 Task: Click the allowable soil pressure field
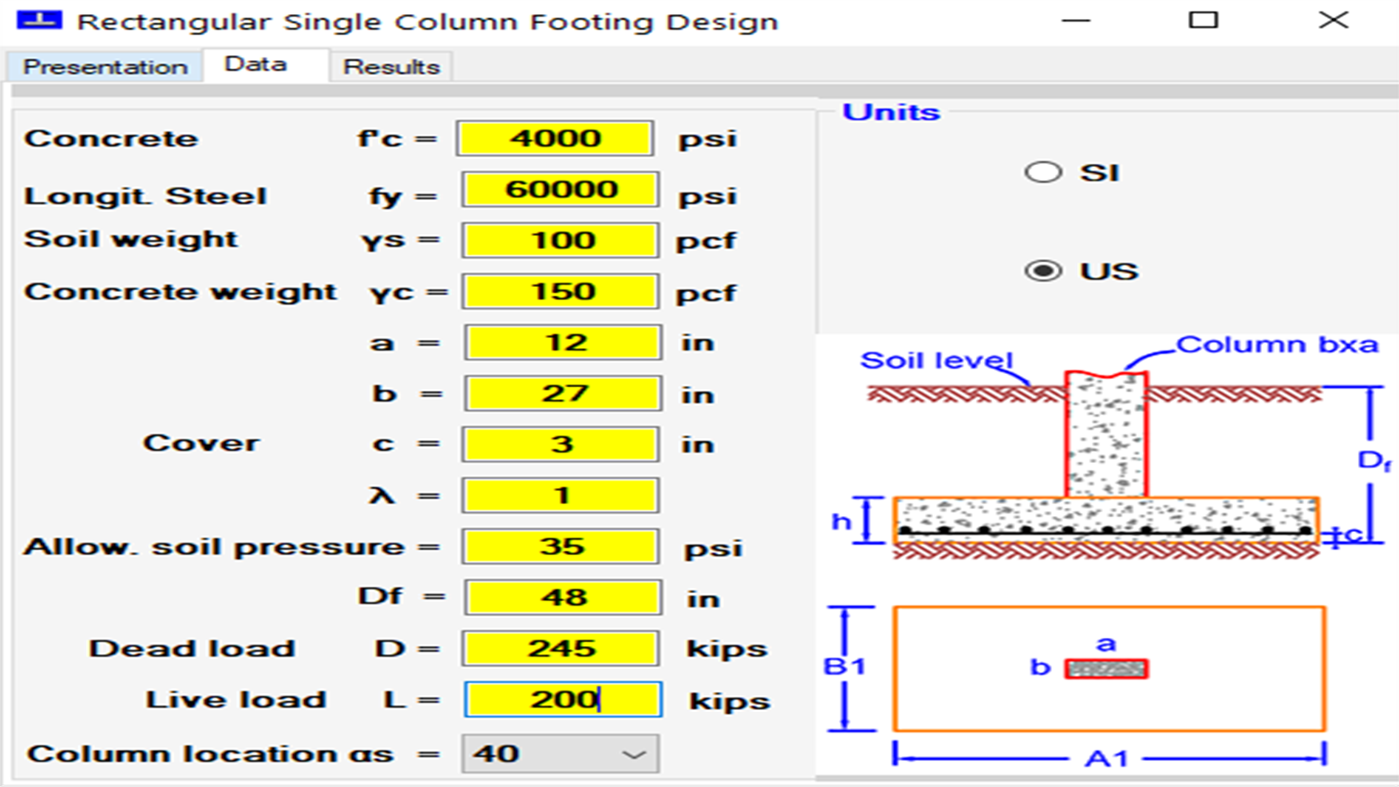(x=560, y=546)
